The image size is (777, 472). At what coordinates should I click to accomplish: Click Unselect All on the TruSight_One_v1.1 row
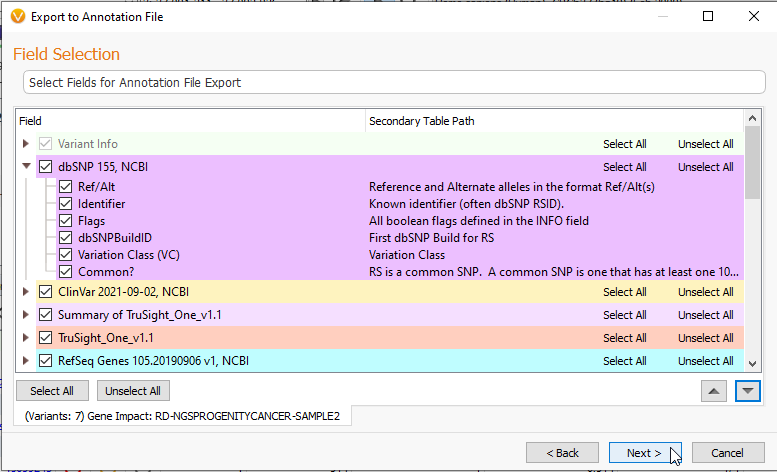pos(706,338)
